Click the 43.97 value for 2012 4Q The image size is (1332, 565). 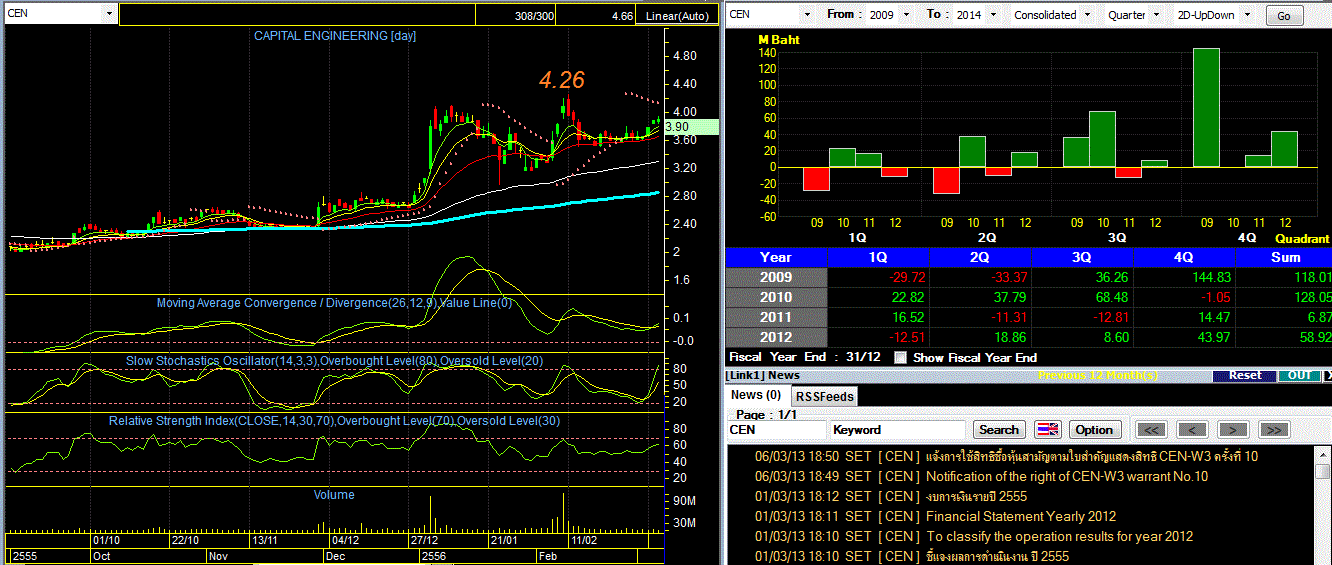pos(1216,337)
